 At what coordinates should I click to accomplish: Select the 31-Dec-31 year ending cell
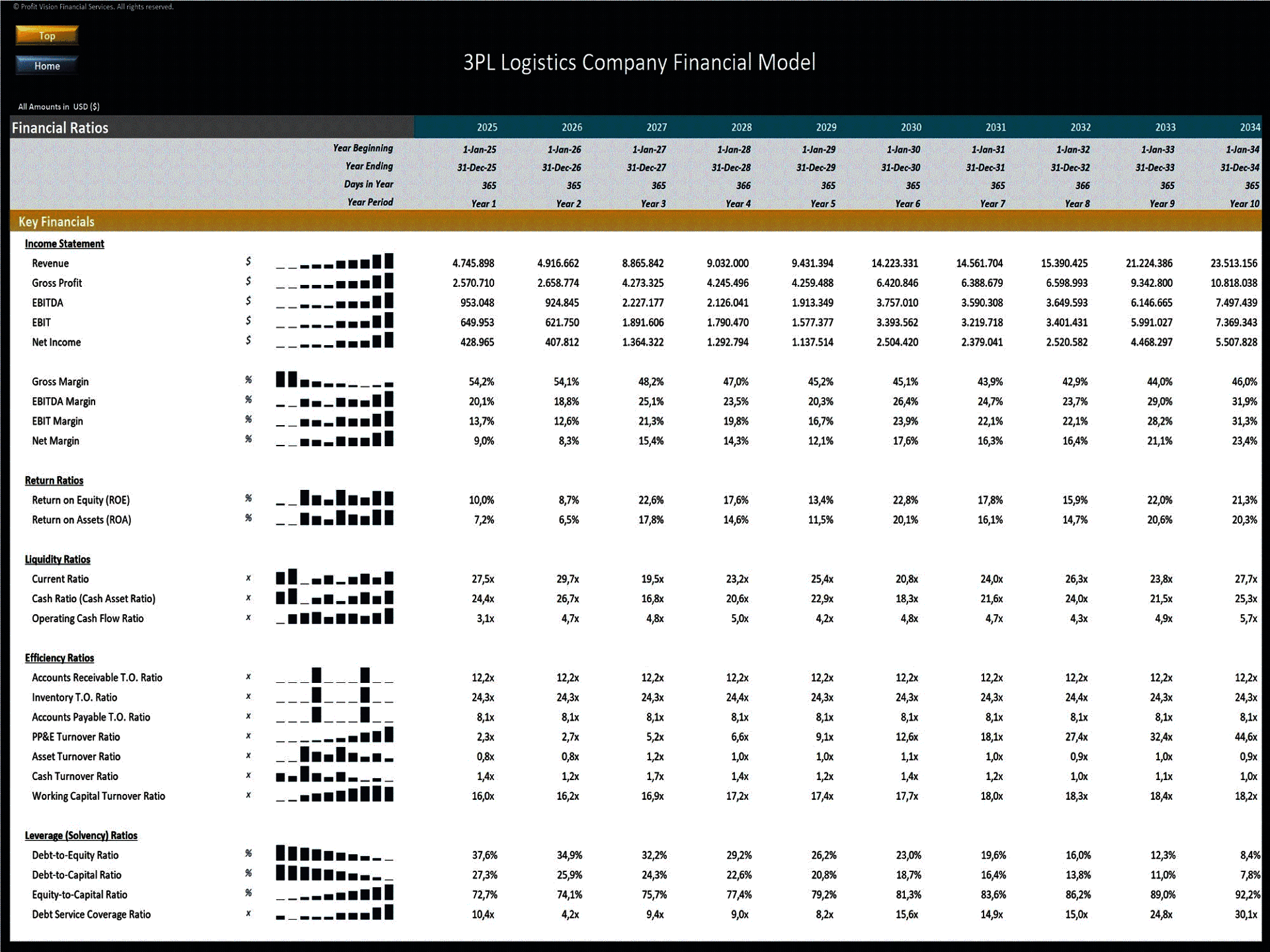click(985, 168)
